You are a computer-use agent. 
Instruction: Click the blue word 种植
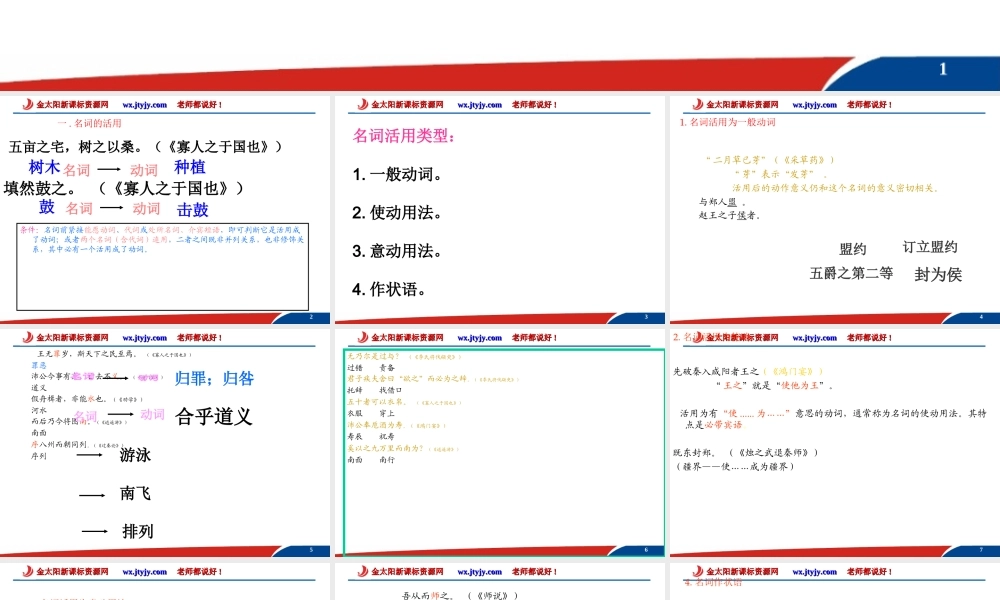click(x=190, y=167)
